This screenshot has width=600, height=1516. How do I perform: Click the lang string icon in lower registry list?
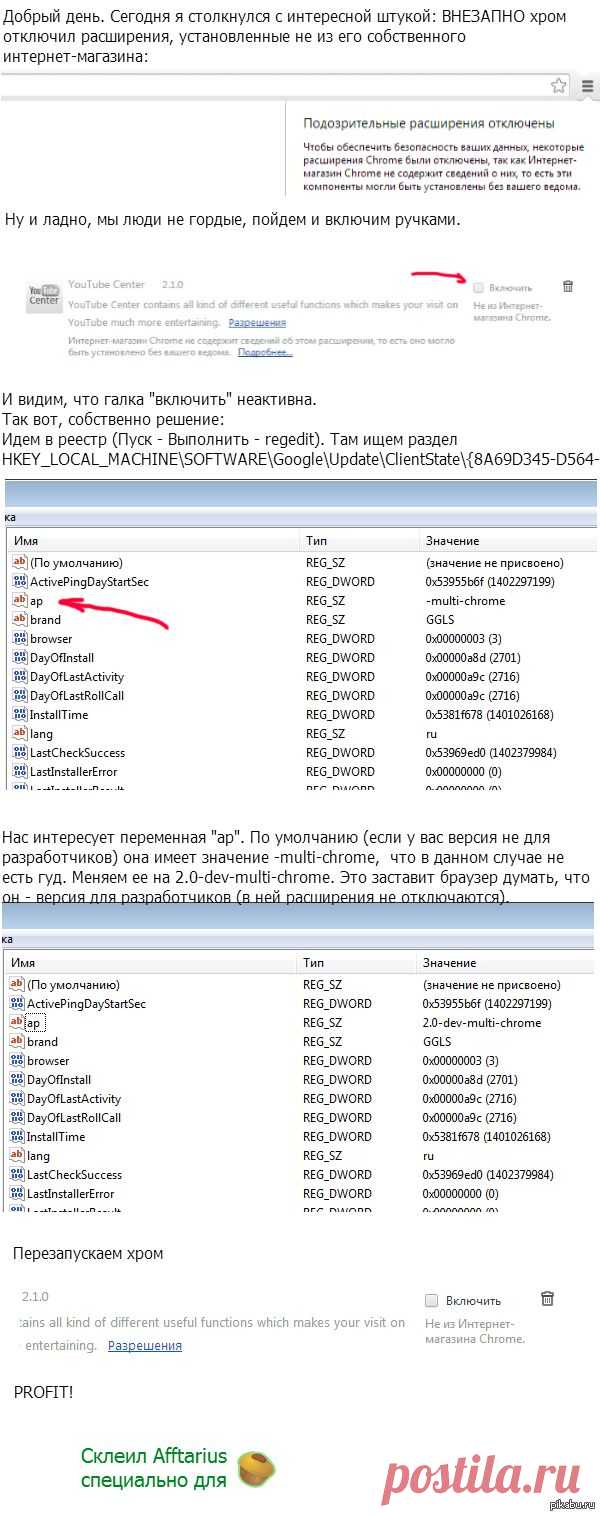tap(16, 1155)
